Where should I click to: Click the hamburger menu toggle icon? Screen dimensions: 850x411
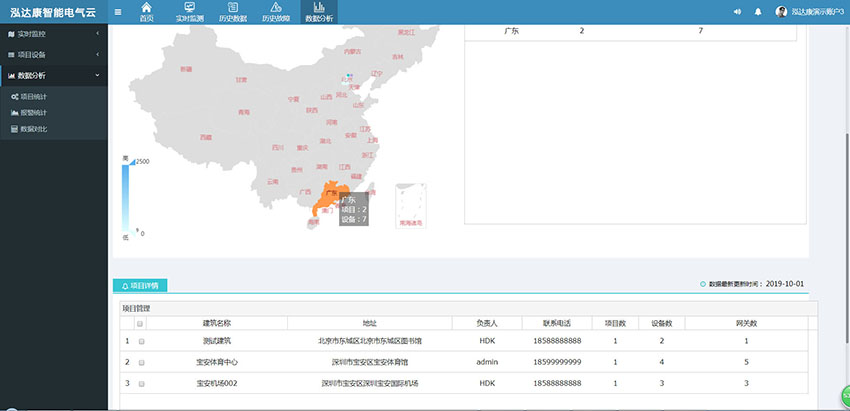pyautogui.click(x=118, y=12)
